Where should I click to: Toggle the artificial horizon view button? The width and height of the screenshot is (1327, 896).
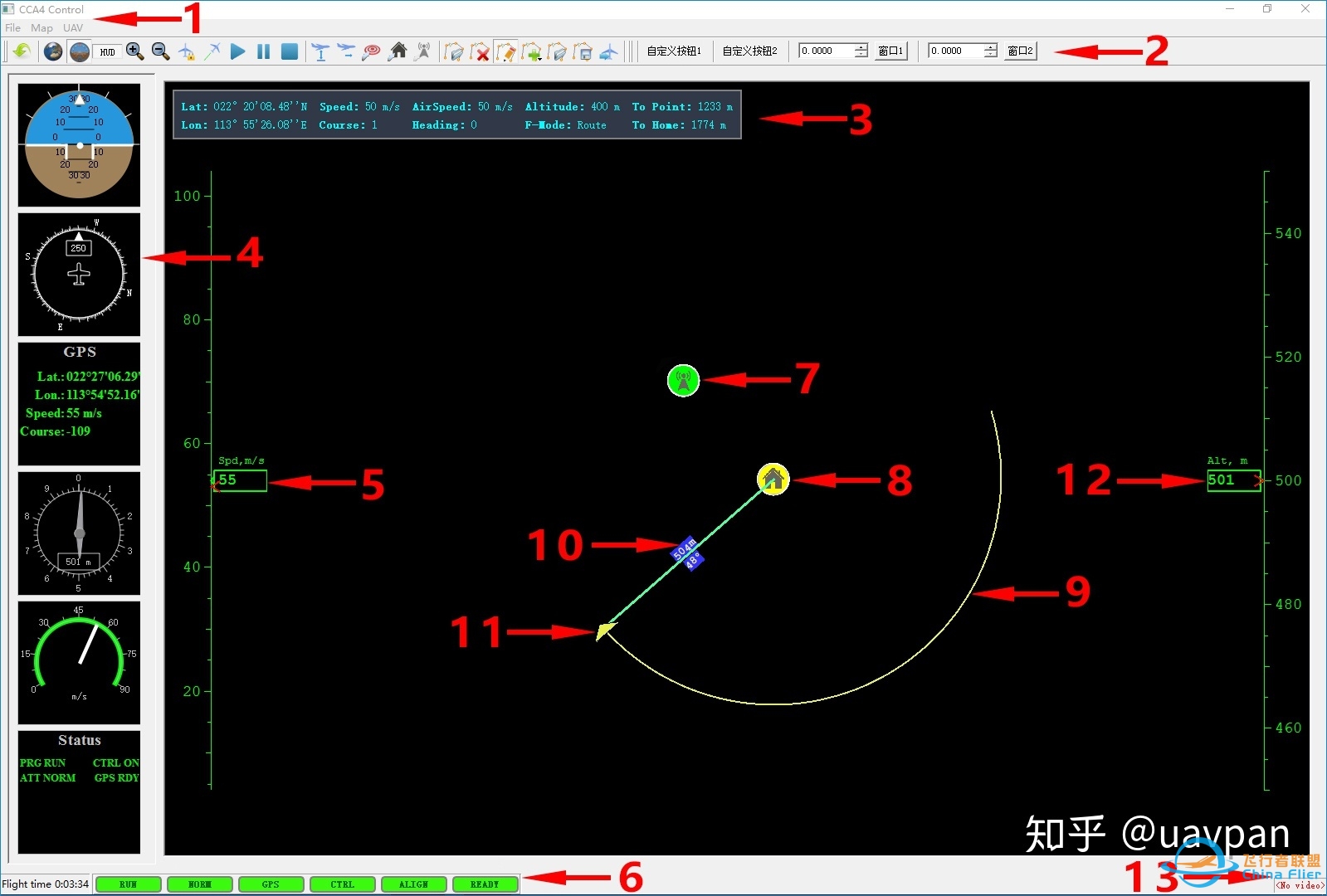(x=80, y=51)
